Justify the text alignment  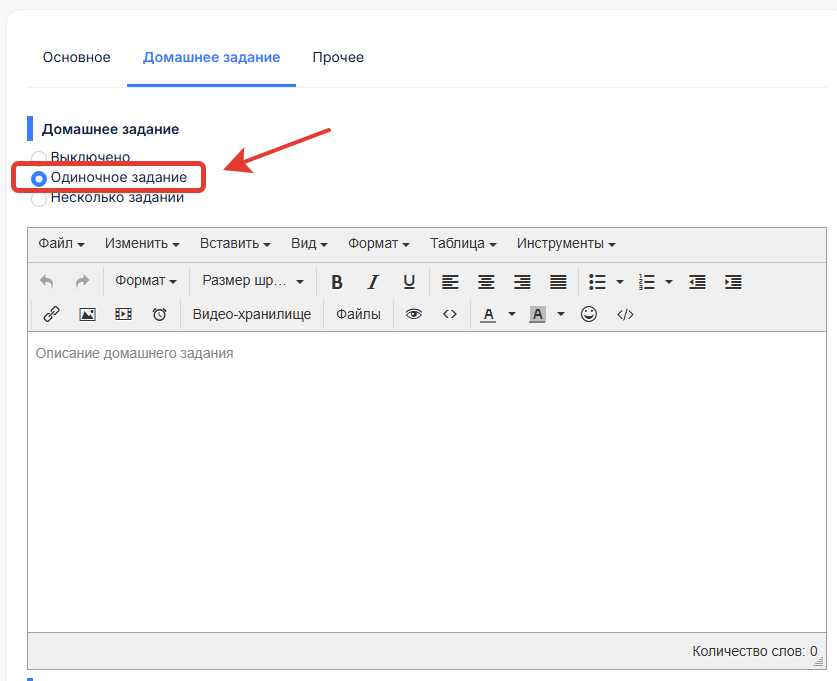point(558,281)
